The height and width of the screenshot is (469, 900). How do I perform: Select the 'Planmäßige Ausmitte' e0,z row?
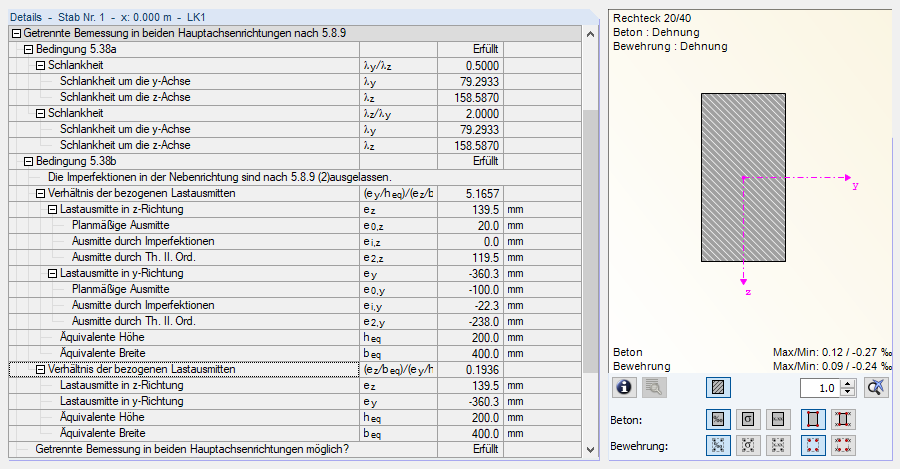click(295, 226)
